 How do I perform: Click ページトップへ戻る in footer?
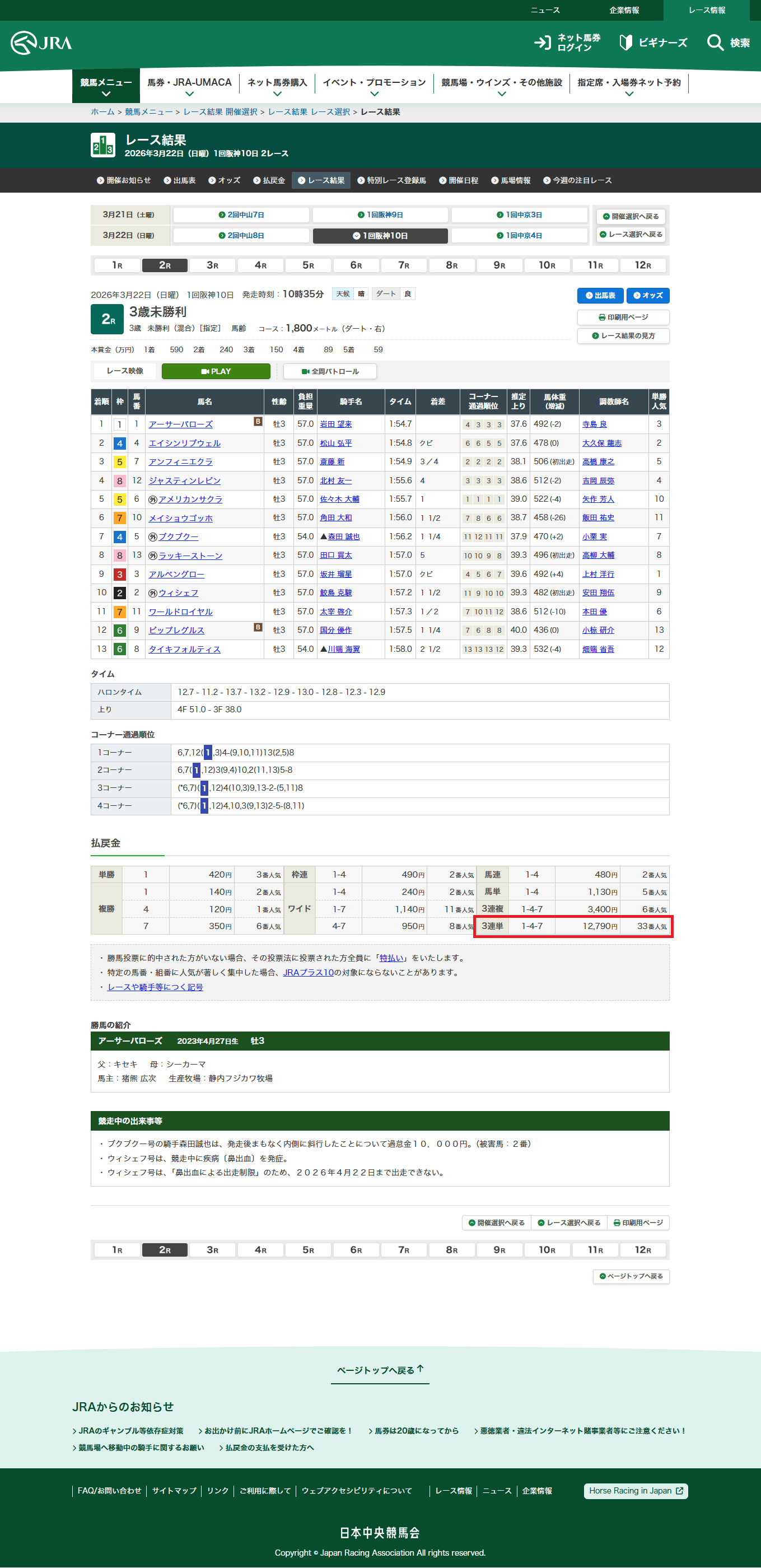pyautogui.click(x=380, y=1370)
